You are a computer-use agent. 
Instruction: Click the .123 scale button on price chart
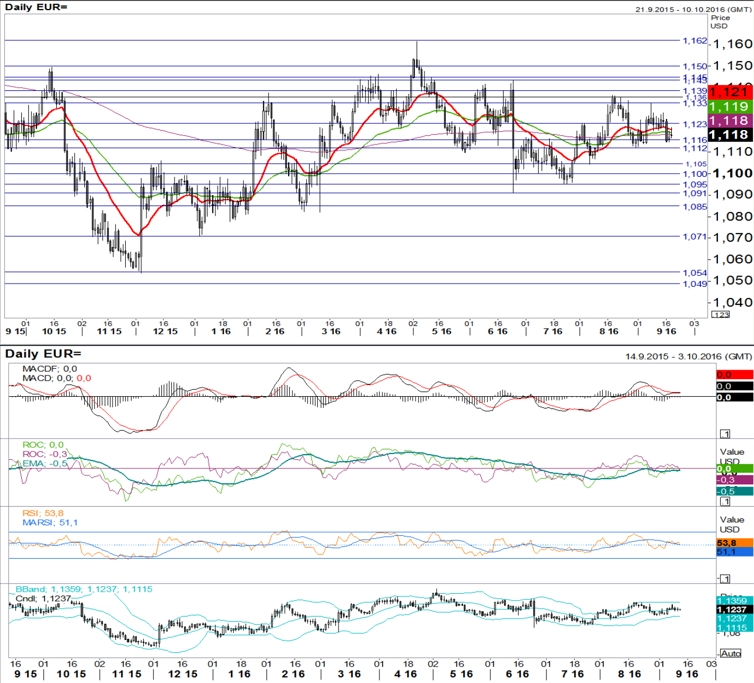click(x=720, y=314)
